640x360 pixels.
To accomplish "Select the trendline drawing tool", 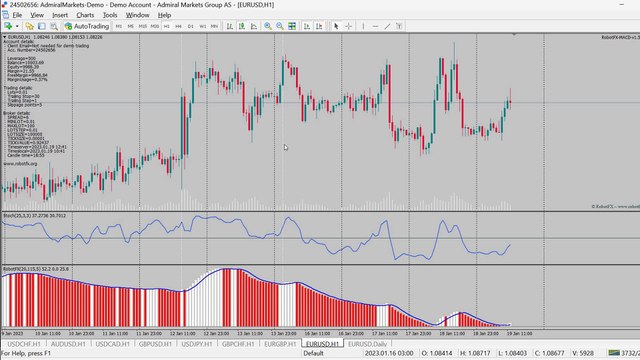I will [387, 26].
